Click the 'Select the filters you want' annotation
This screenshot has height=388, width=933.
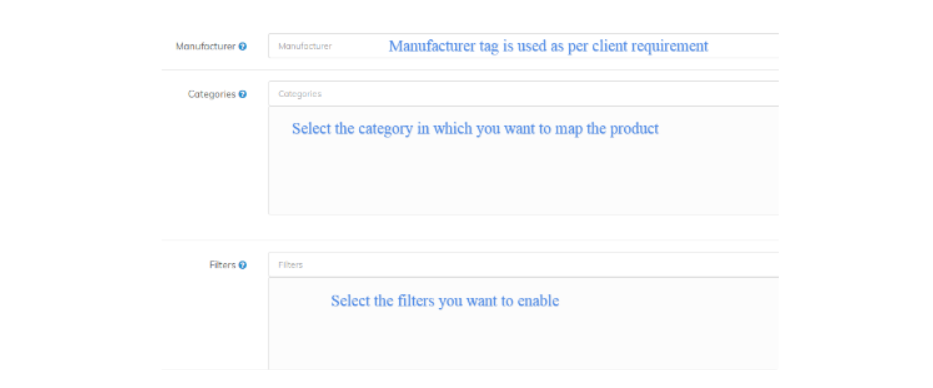pos(445,301)
